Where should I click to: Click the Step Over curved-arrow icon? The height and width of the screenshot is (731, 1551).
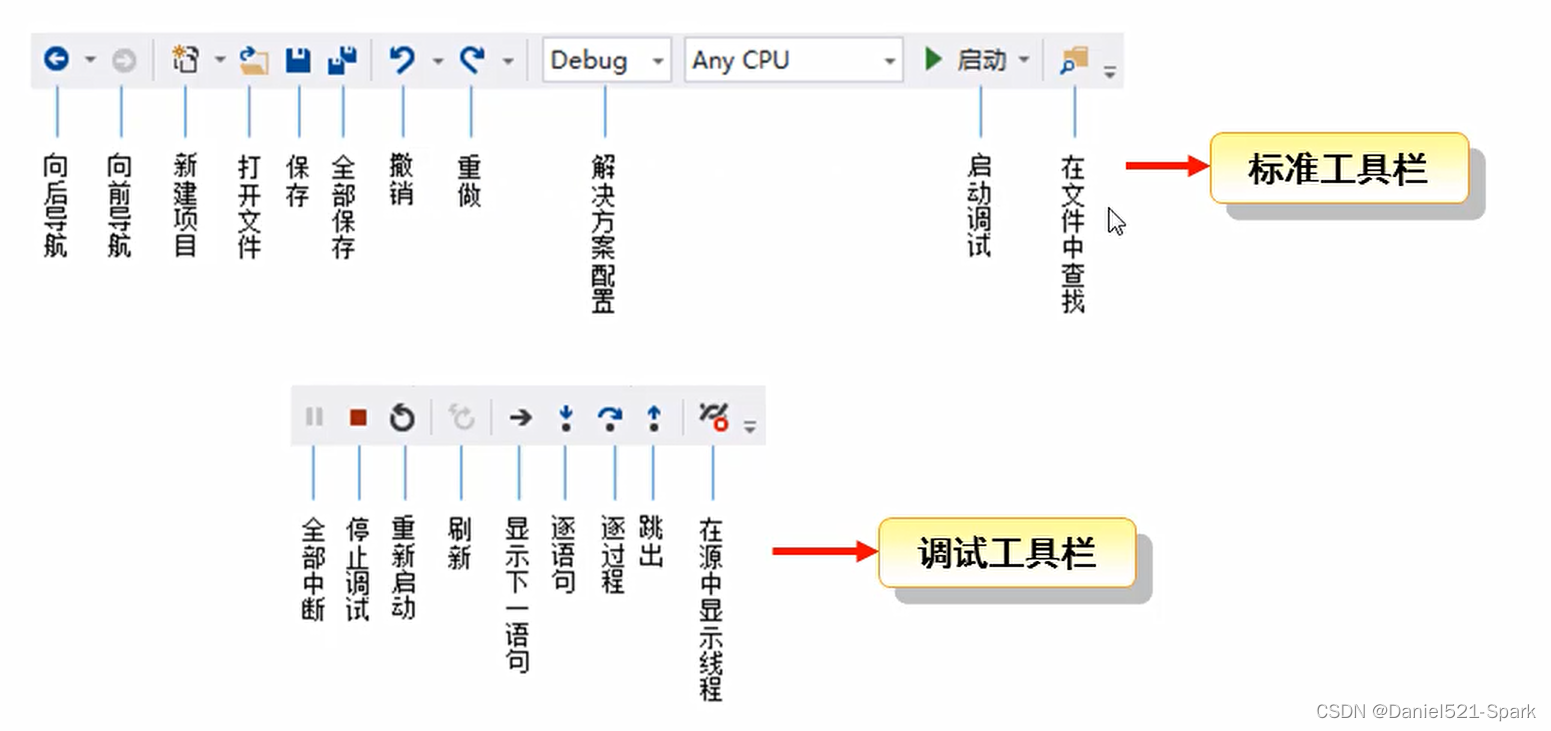pos(609,418)
